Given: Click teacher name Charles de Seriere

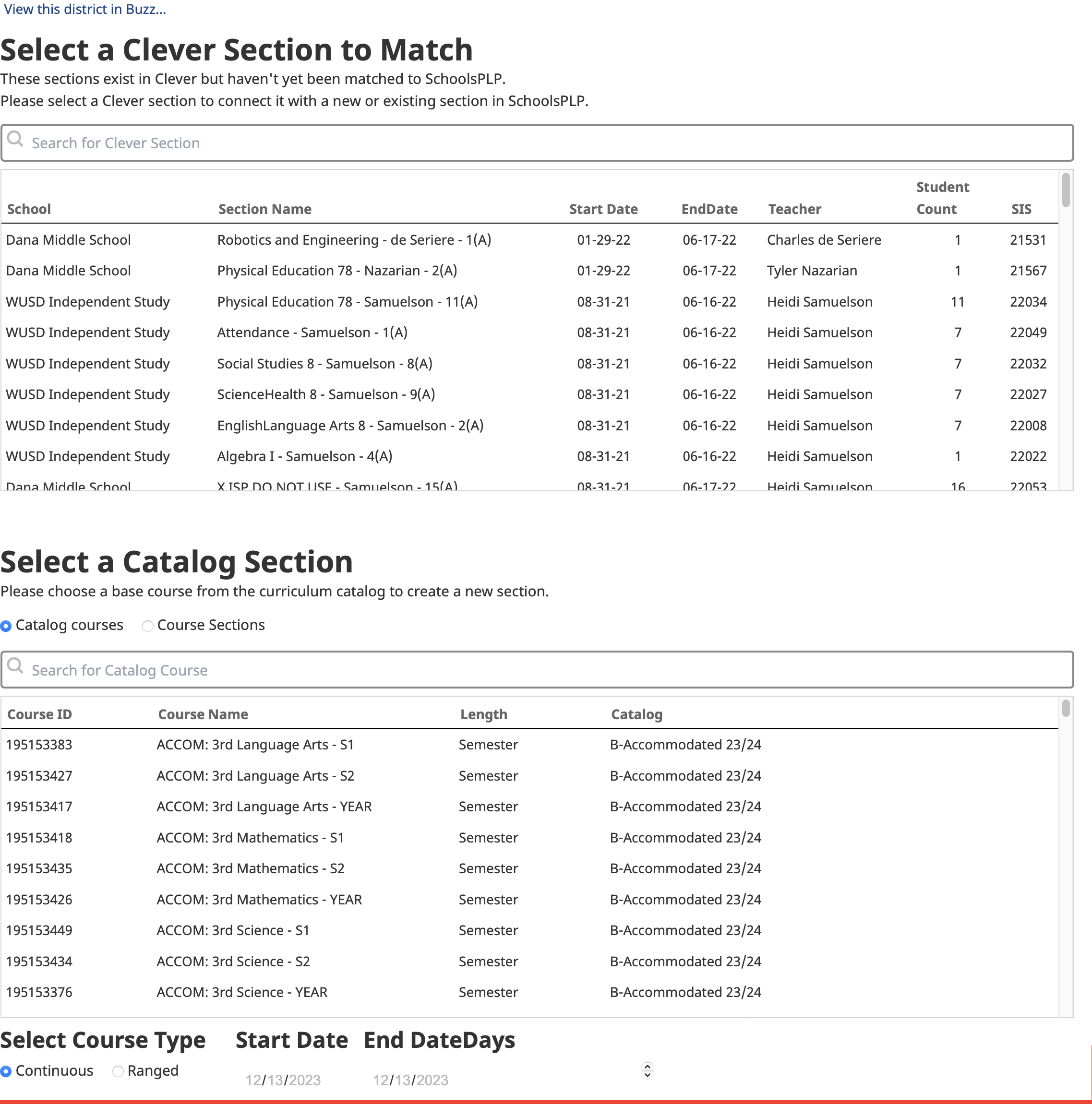Looking at the screenshot, I should 824,240.
